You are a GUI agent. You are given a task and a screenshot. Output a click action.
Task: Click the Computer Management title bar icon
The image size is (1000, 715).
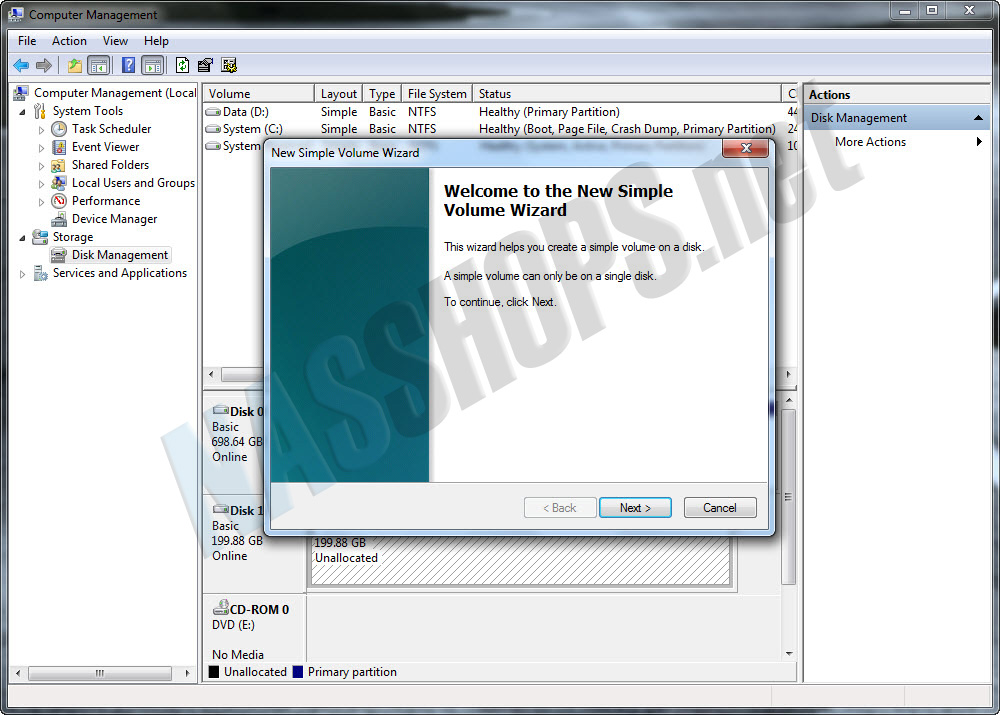tap(16, 14)
